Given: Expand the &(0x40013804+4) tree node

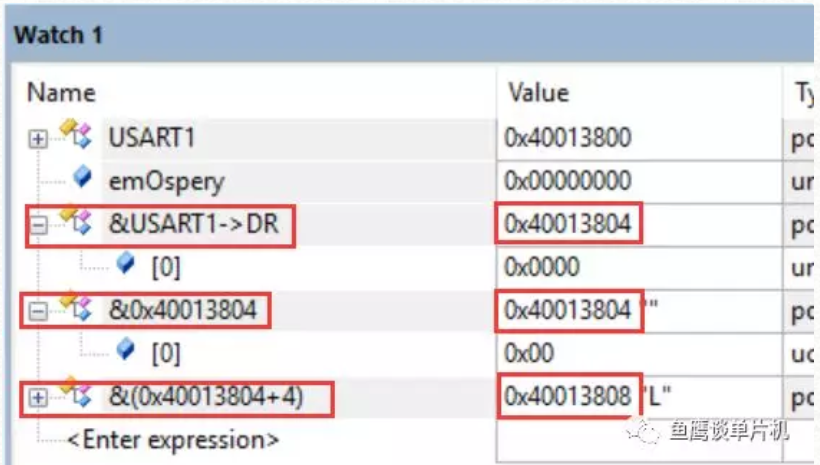Looking at the screenshot, I should click(38, 398).
